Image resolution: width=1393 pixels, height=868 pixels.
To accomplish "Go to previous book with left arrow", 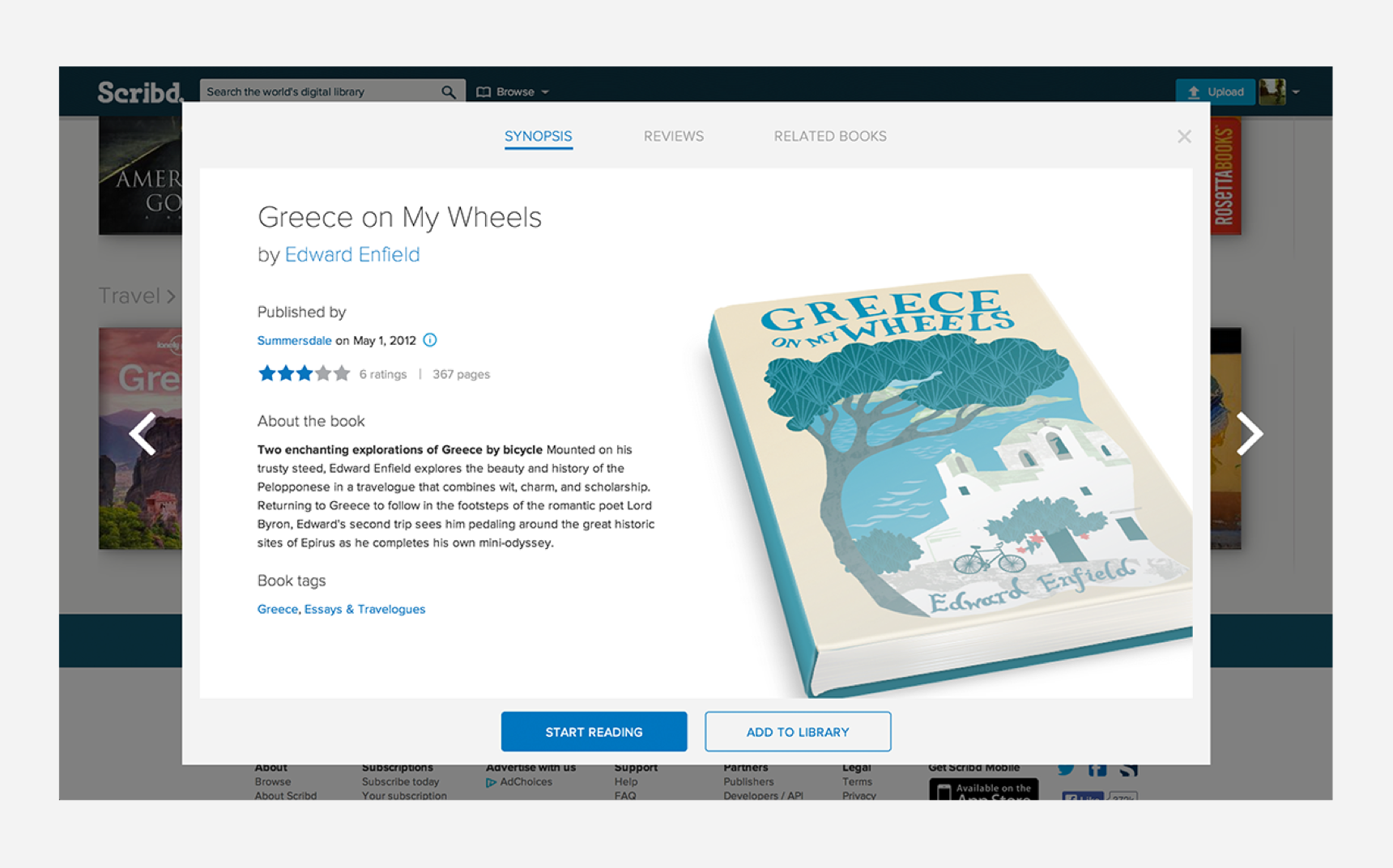I will pyautogui.click(x=143, y=434).
